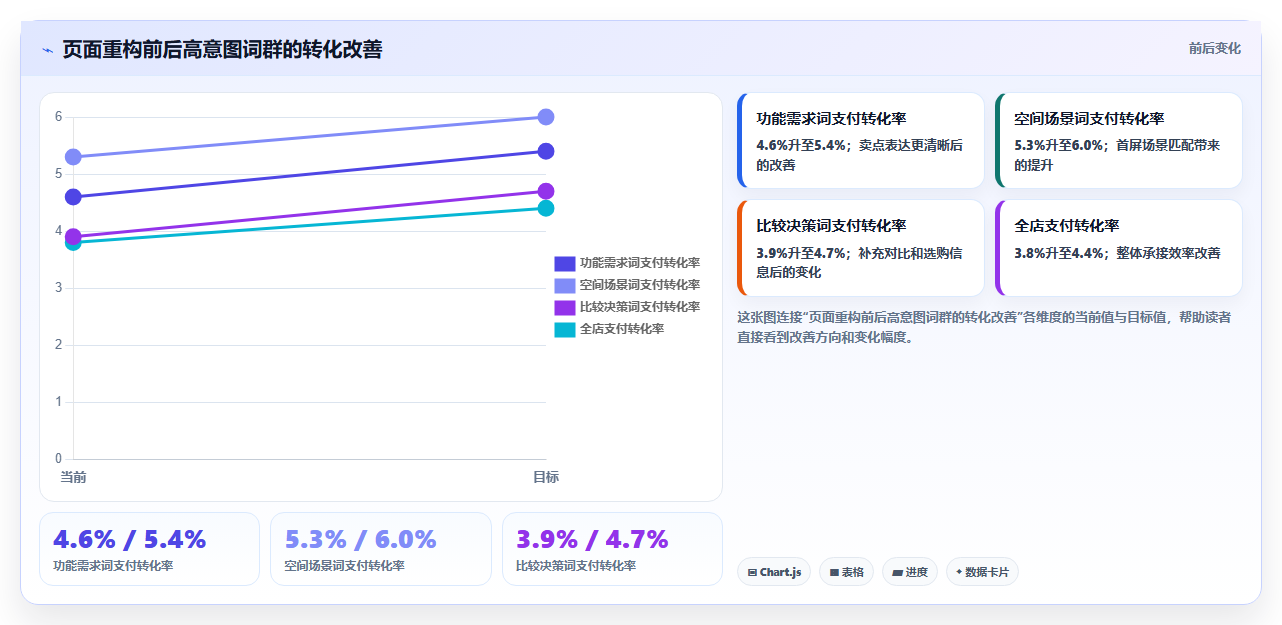Select the 5.3% / 6.0% stat value
1282x625 pixels.
(x=360, y=539)
